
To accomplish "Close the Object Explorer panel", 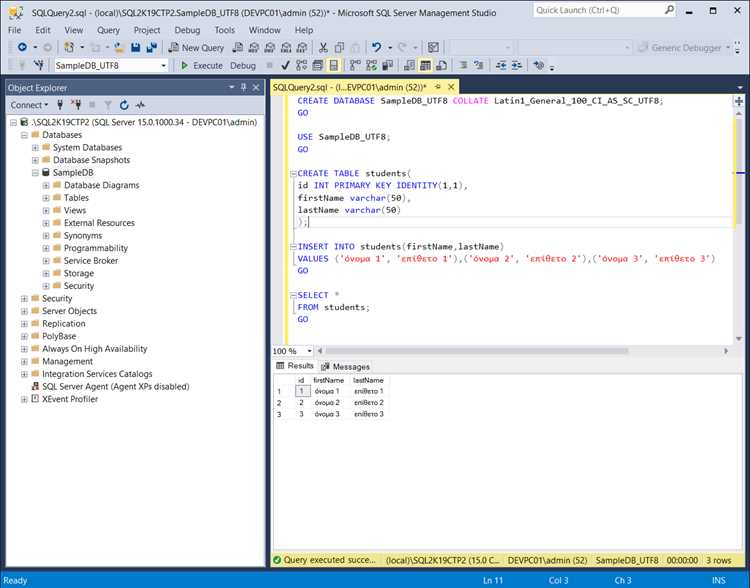I will click(256, 88).
